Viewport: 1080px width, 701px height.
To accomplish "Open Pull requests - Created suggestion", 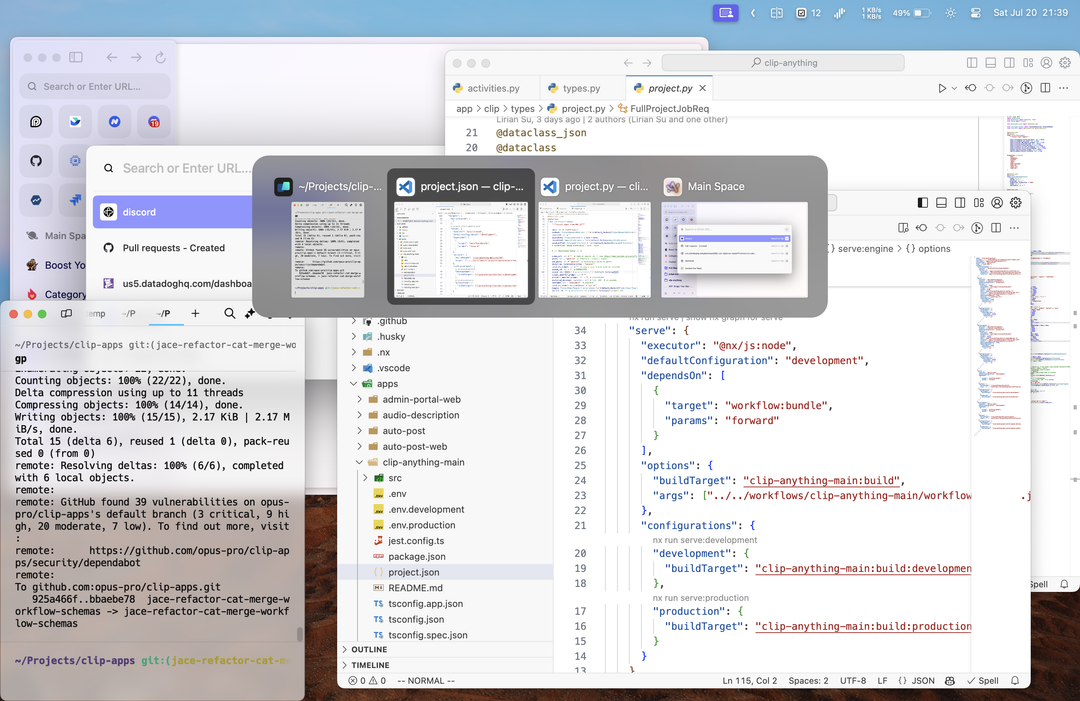I will click(x=172, y=248).
